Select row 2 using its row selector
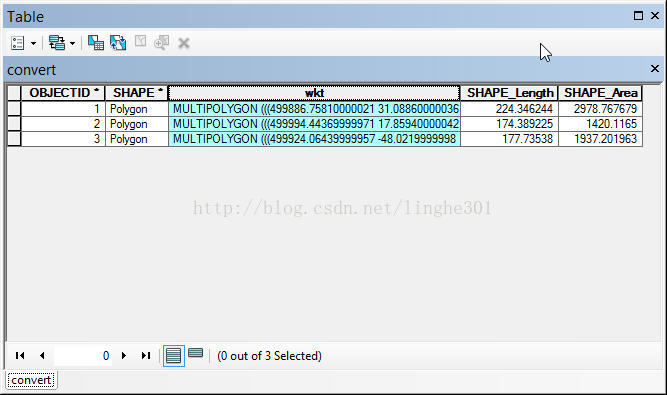Image resolution: width=667 pixels, height=395 pixels. [14, 124]
